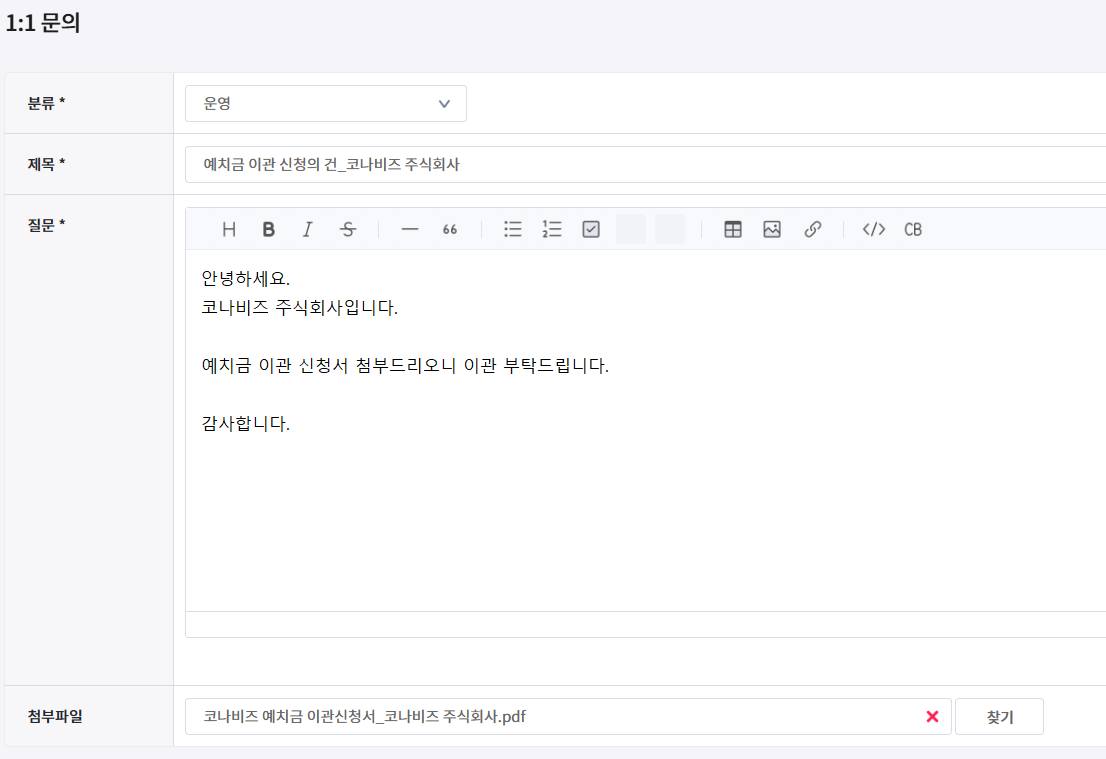Click the '제목 *' field label
The width and height of the screenshot is (1106, 759).
47,164
